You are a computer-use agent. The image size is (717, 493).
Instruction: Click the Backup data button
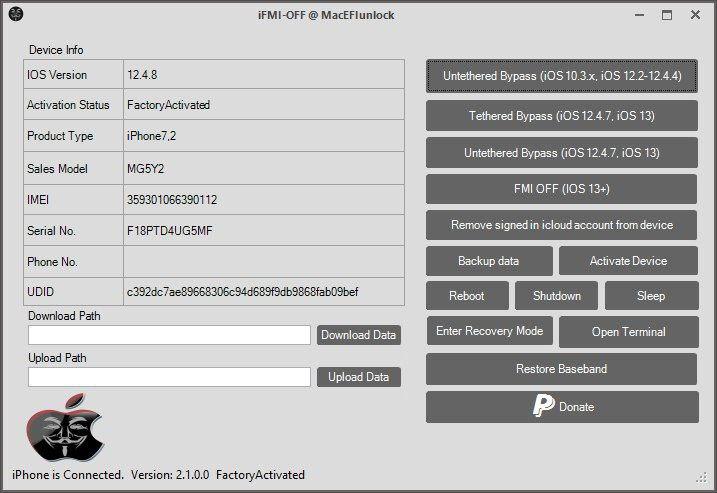coord(489,261)
